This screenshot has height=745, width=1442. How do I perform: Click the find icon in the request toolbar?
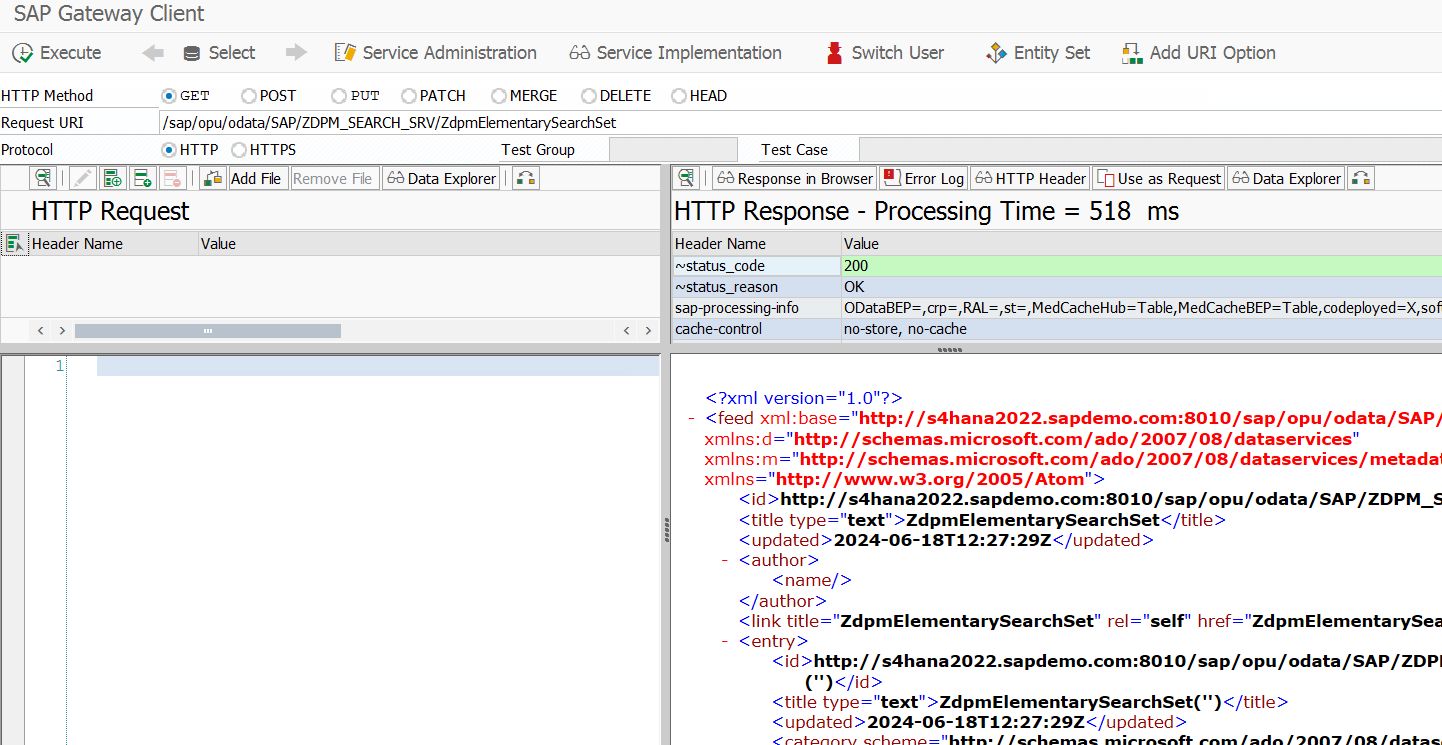coord(42,178)
